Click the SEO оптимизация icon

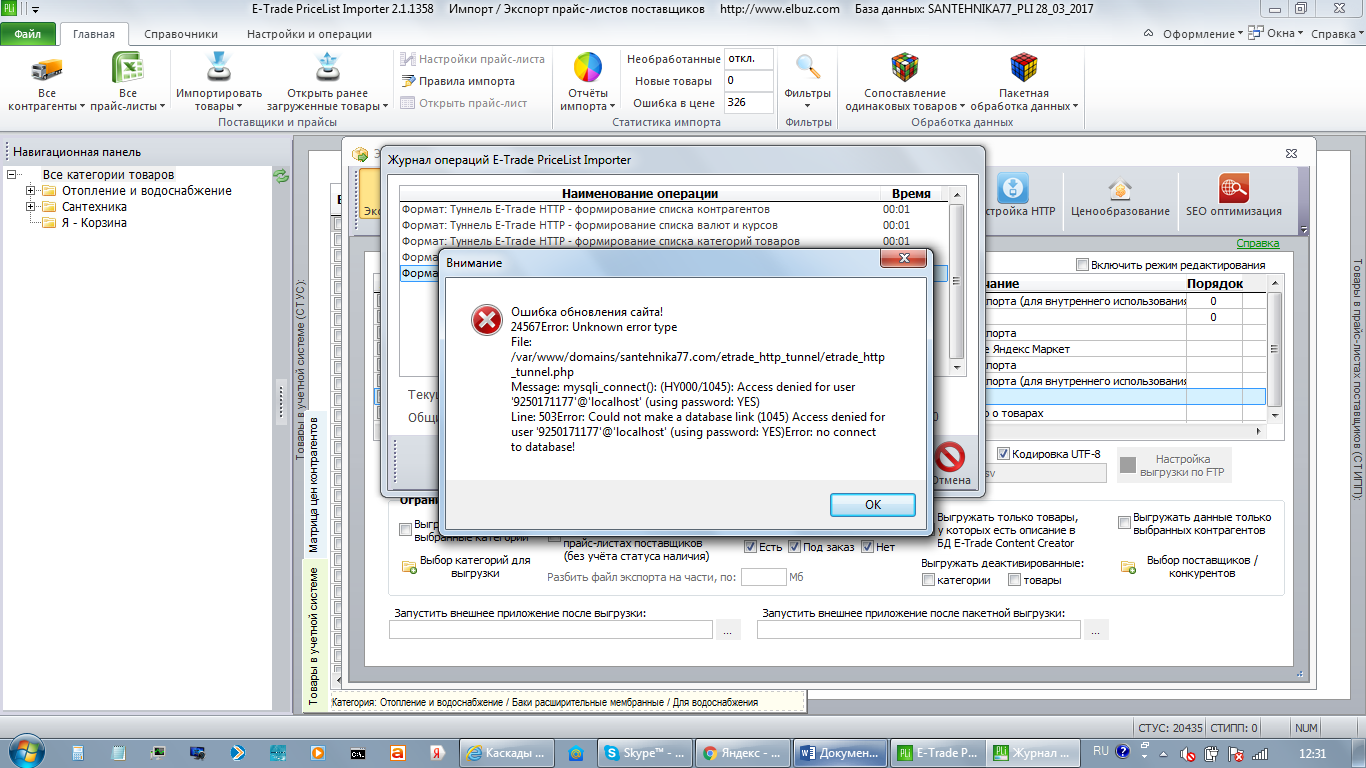[x=1233, y=188]
